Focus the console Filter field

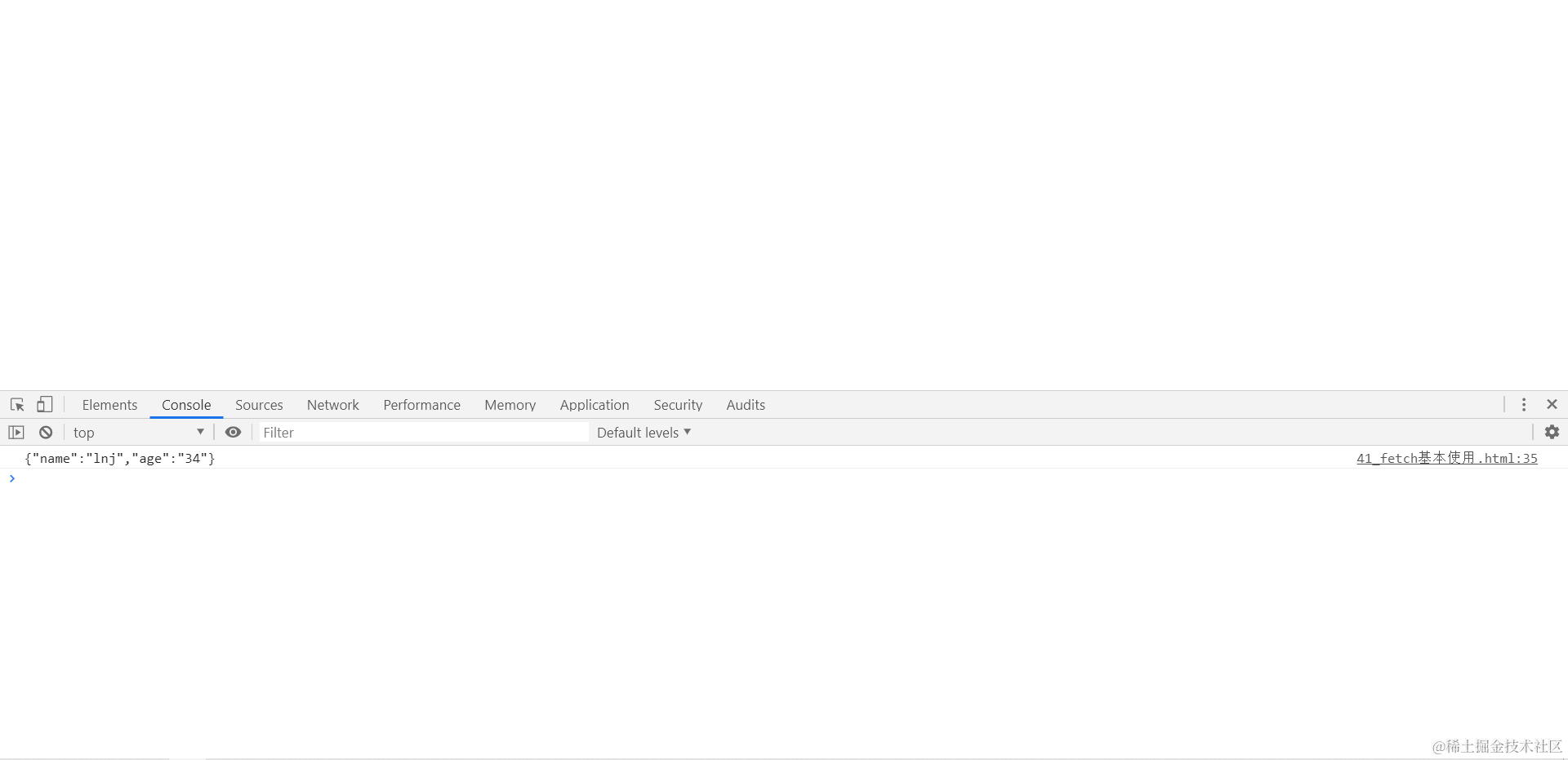pyautogui.click(x=424, y=433)
